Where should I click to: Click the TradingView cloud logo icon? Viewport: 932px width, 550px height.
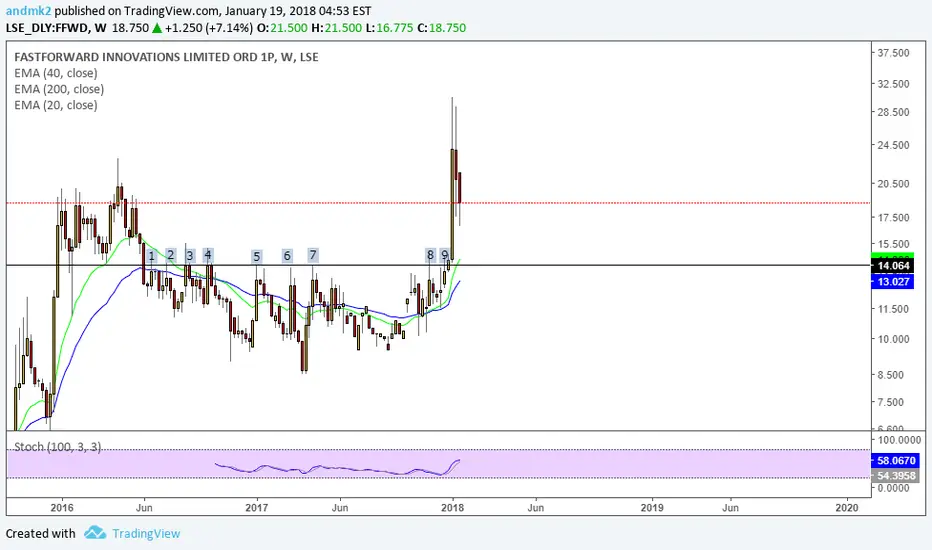95,533
